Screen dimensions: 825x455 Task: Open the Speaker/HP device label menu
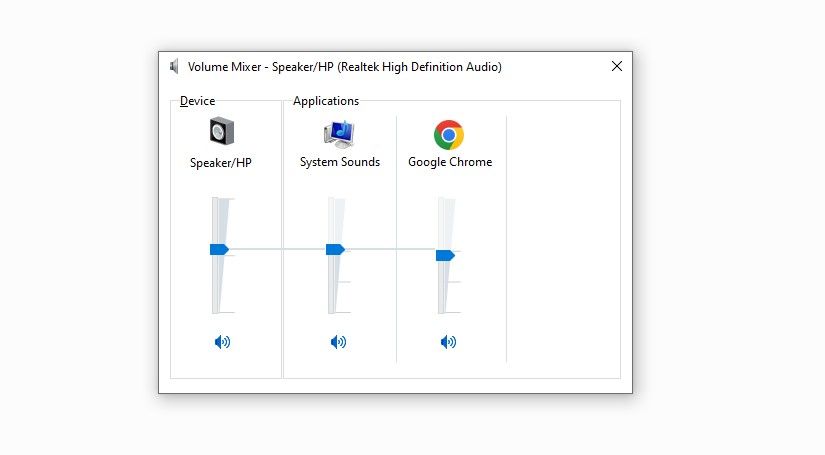pyautogui.click(x=221, y=163)
